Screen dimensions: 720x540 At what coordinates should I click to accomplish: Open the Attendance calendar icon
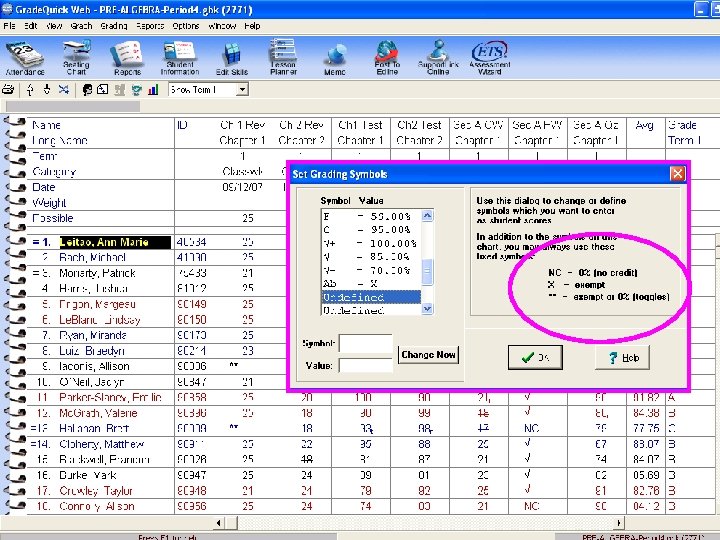pos(25,58)
